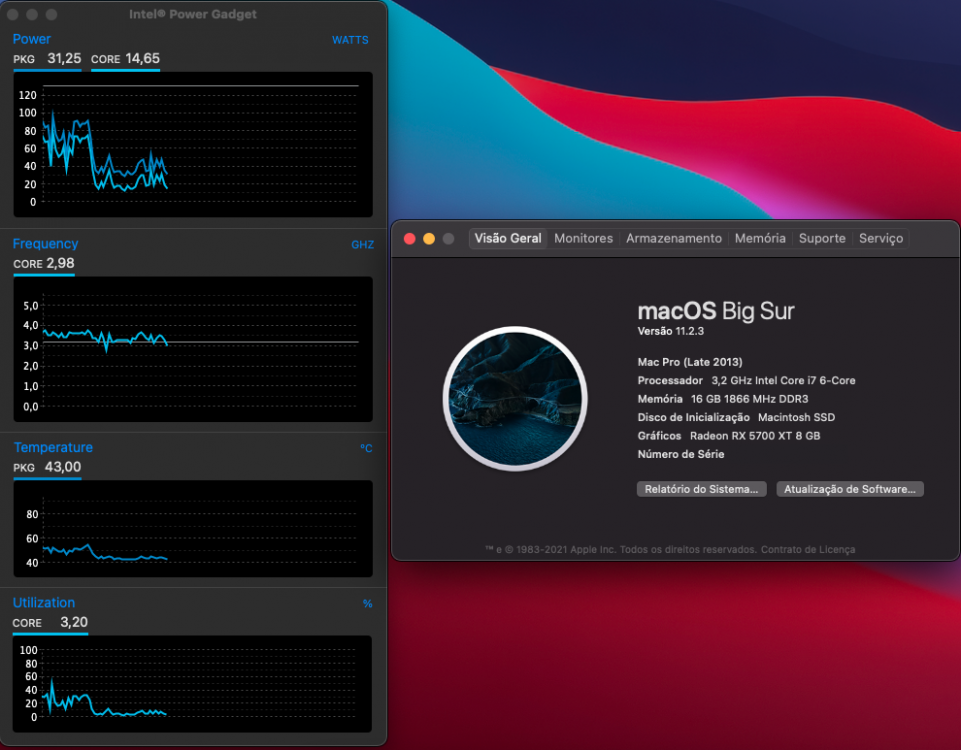Image resolution: width=961 pixels, height=750 pixels.
Task: Open the Suporte tab
Action: point(822,238)
